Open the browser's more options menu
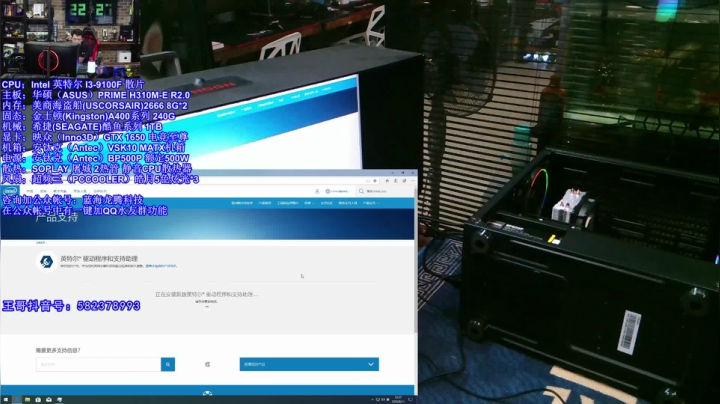This screenshot has height=404, width=720. click(412, 181)
